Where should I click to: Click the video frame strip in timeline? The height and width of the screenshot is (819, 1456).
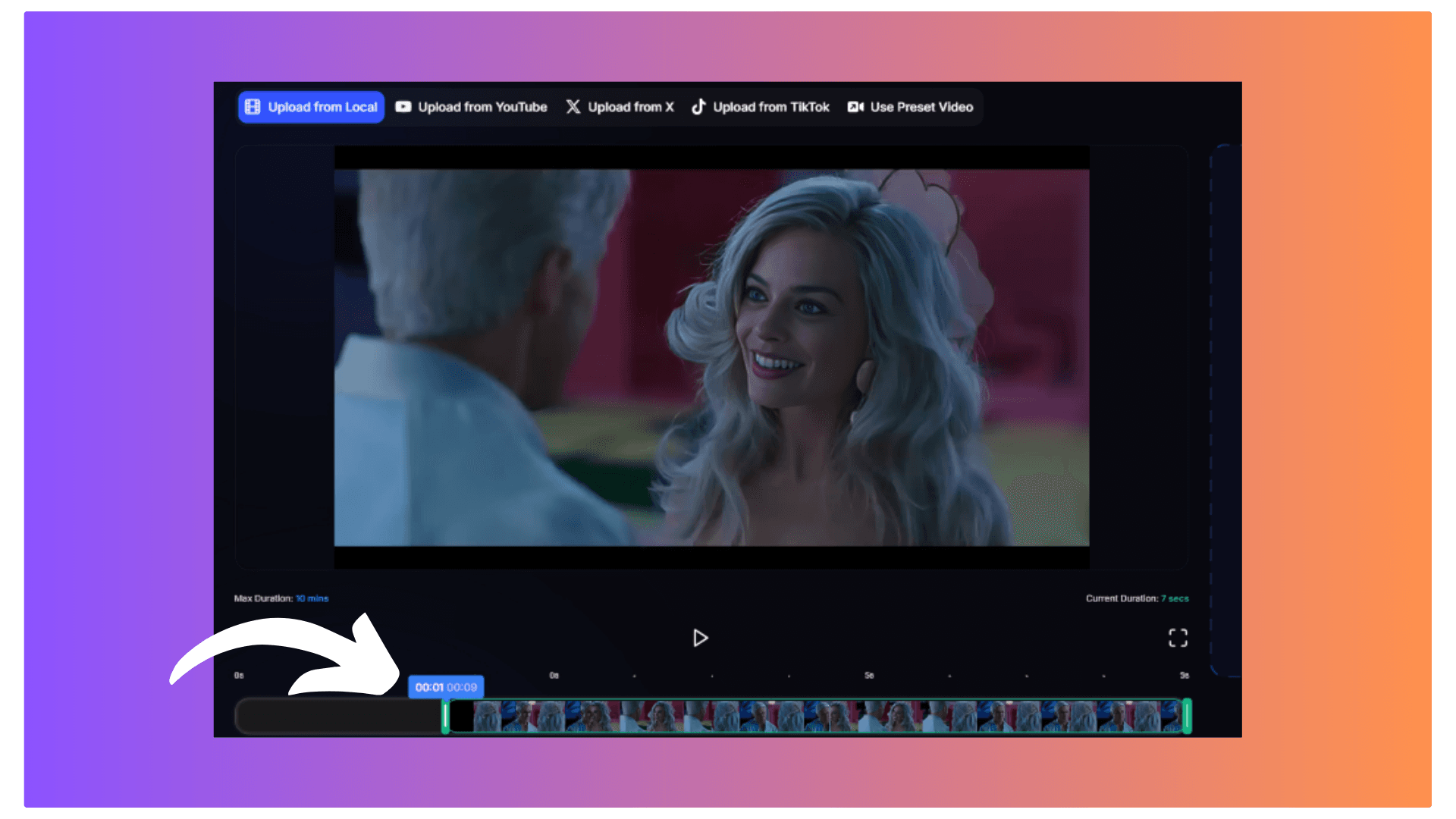pyautogui.click(x=816, y=717)
